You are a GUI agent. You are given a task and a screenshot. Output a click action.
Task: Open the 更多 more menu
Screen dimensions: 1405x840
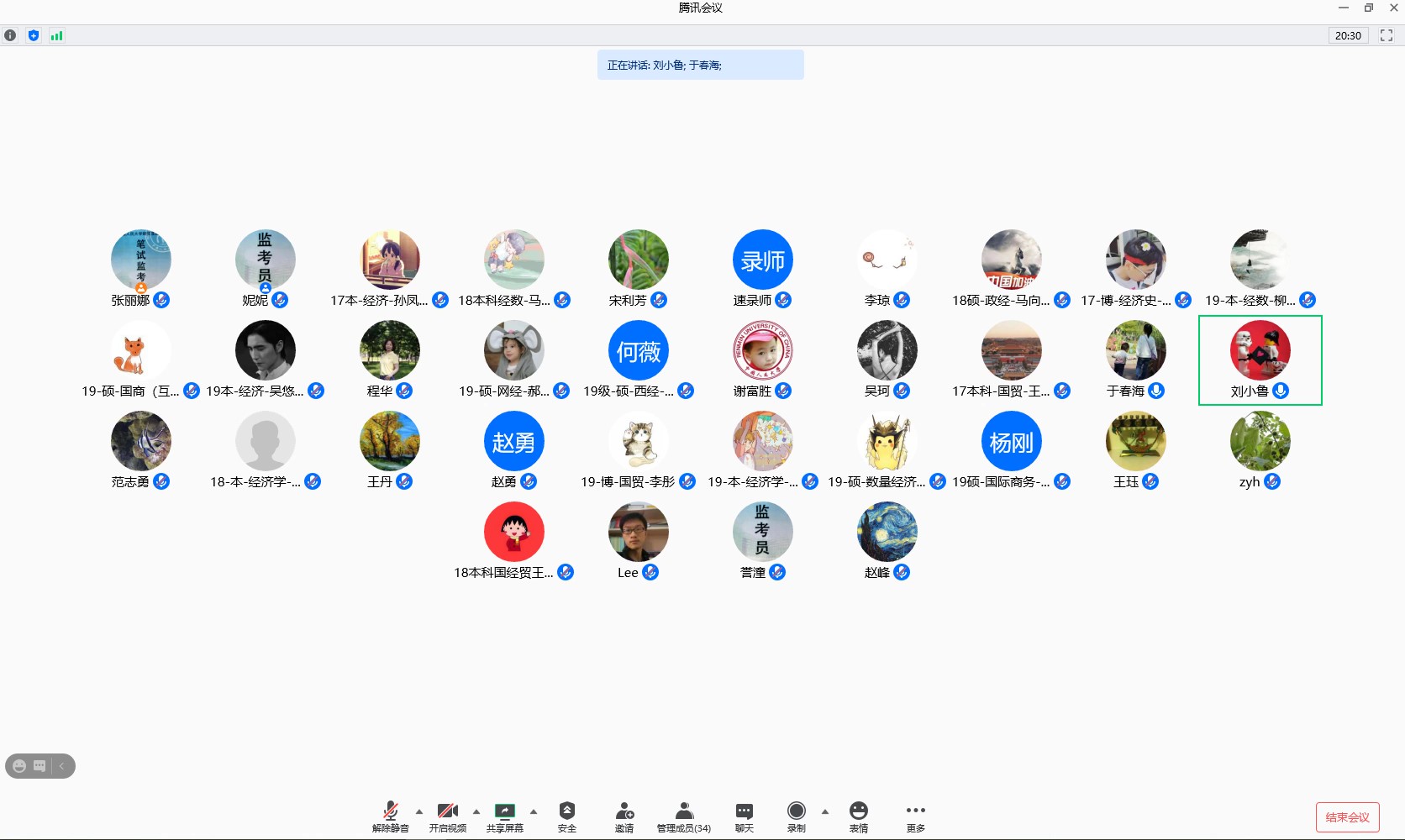pos(915,816)
